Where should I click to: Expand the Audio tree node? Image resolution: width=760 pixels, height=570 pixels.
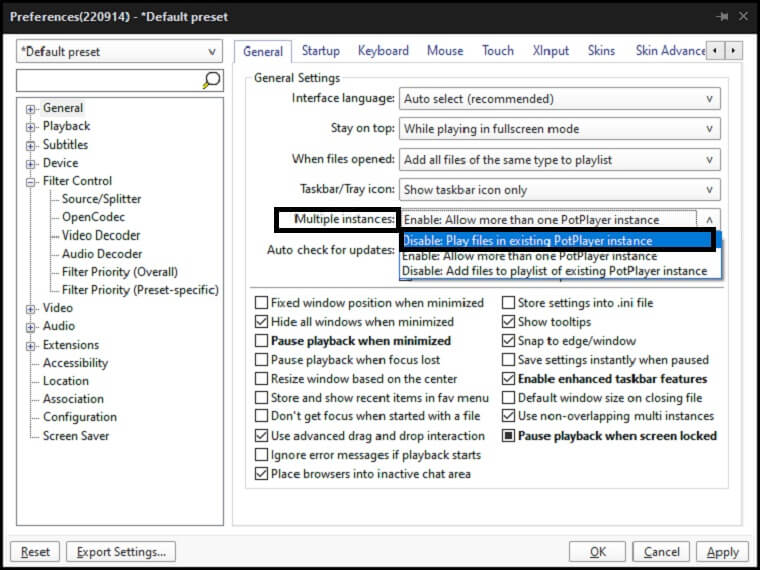tap(30, 327)
